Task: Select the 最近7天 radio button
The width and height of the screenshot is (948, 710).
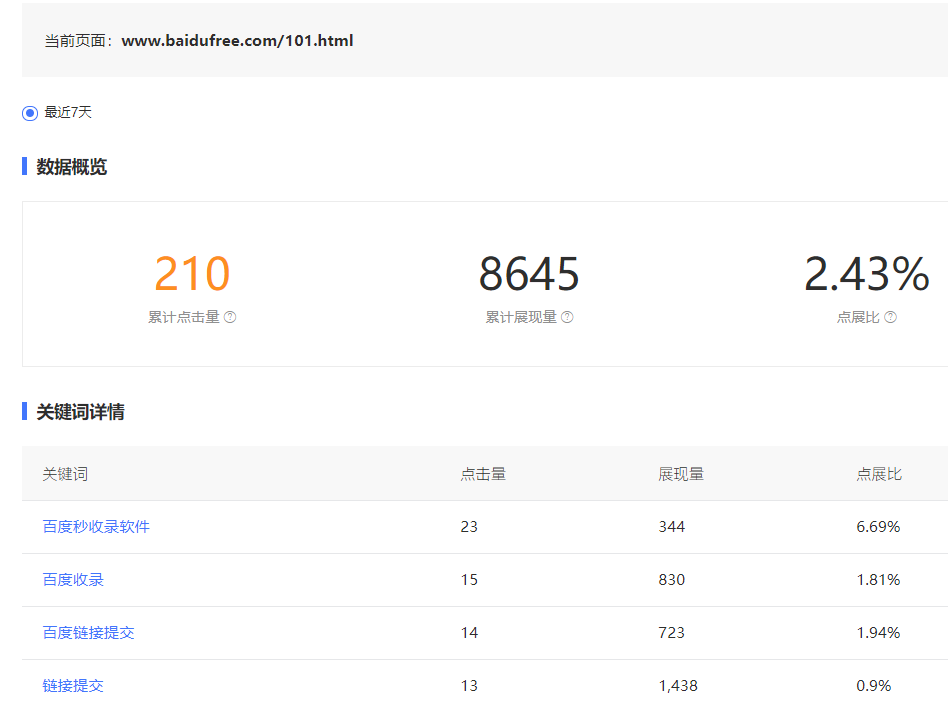Action: pos(30,113)
